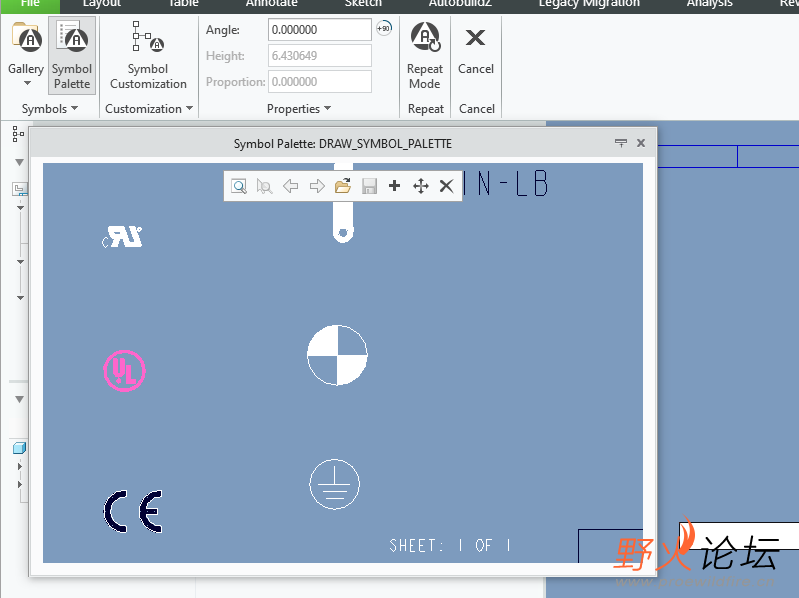Click the move arrows icon in palette toolbar
799x598 pixels.
pyautogui.click(x=421, y=186)
